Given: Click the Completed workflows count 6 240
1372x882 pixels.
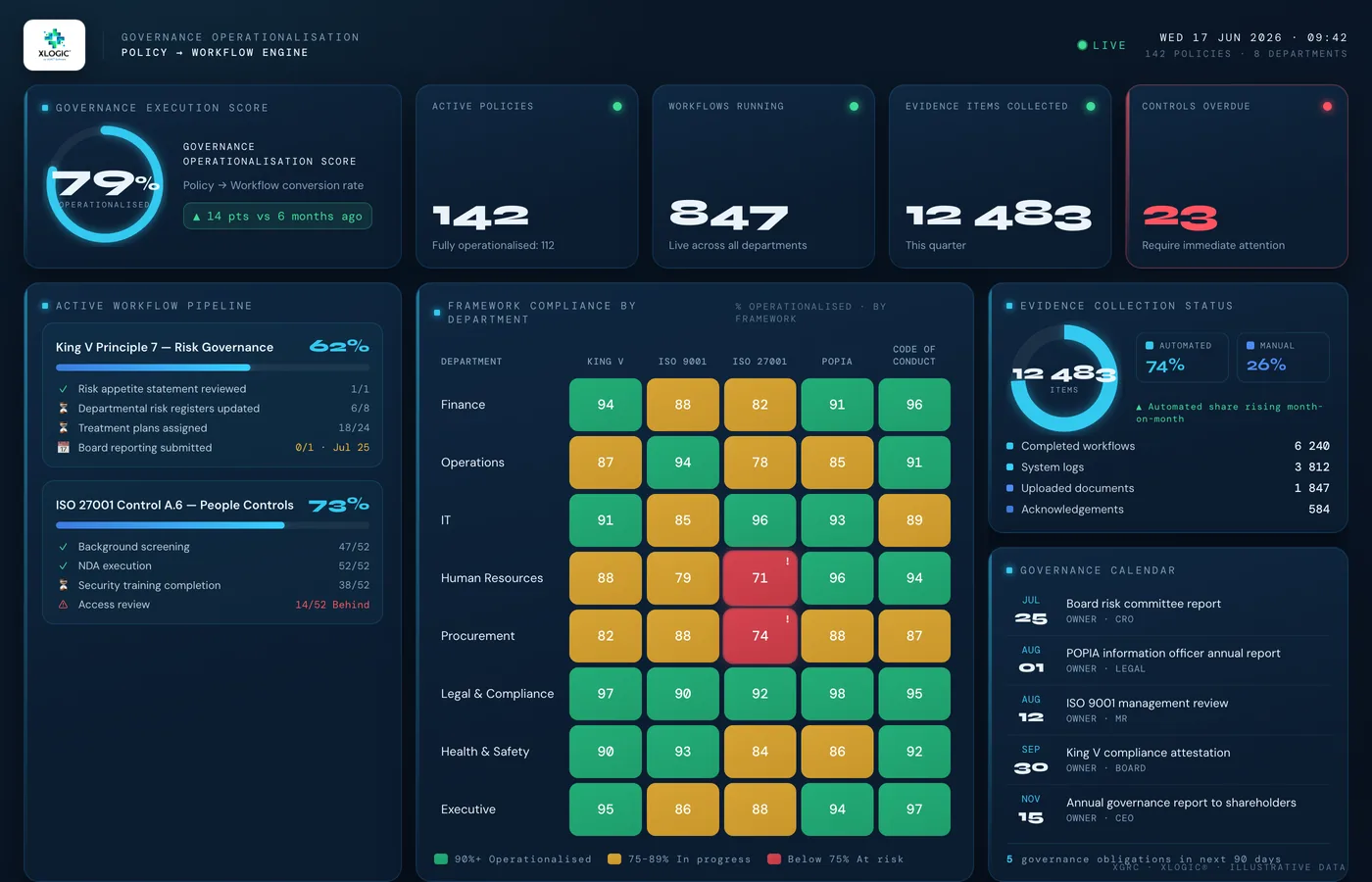Looking at the screenshot, I should pyautogui.click(x=1311, y=446).
